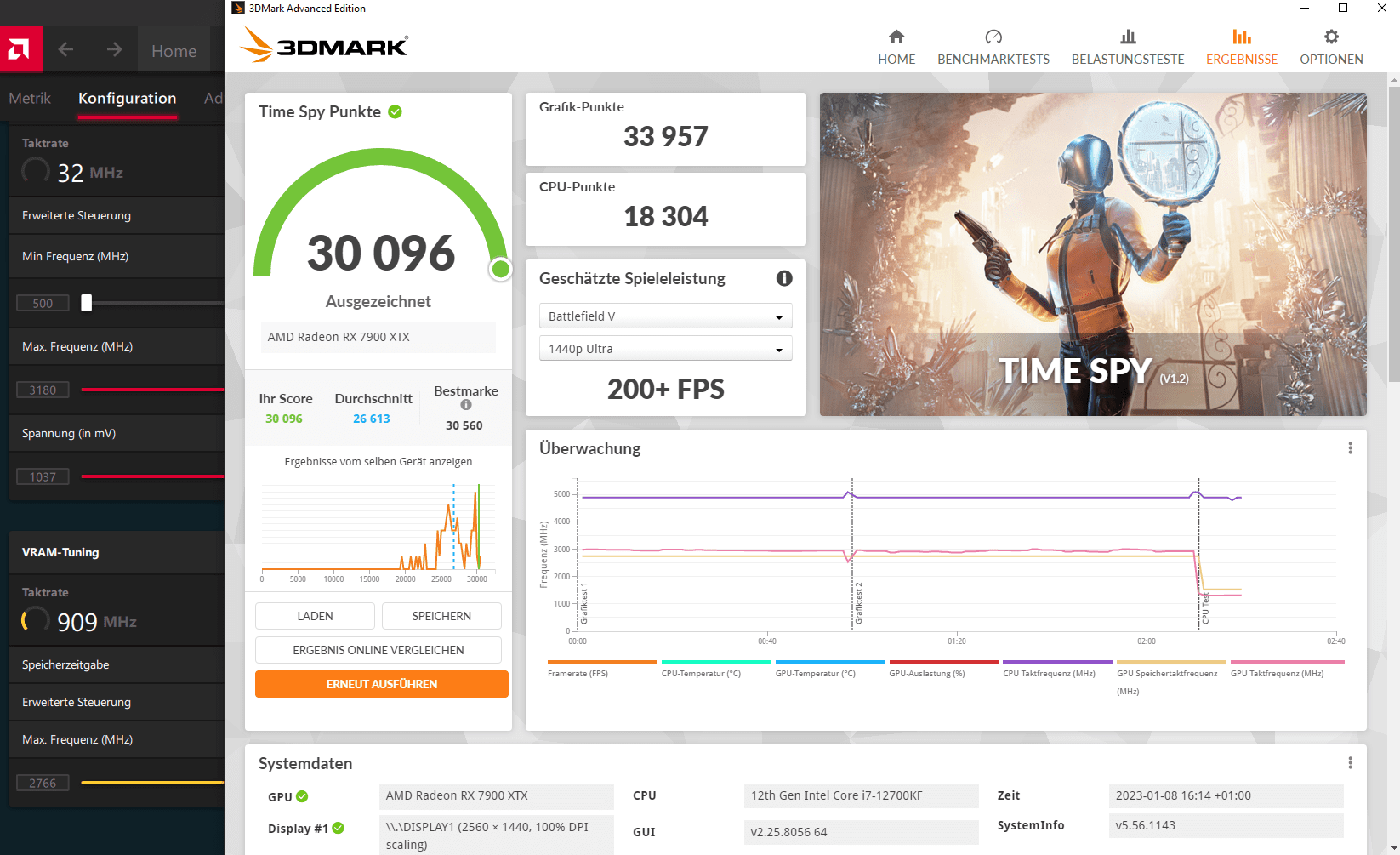Screen dimensions: 1400x855
Task: Click LADEN button
Action: [x=315, y=616]
